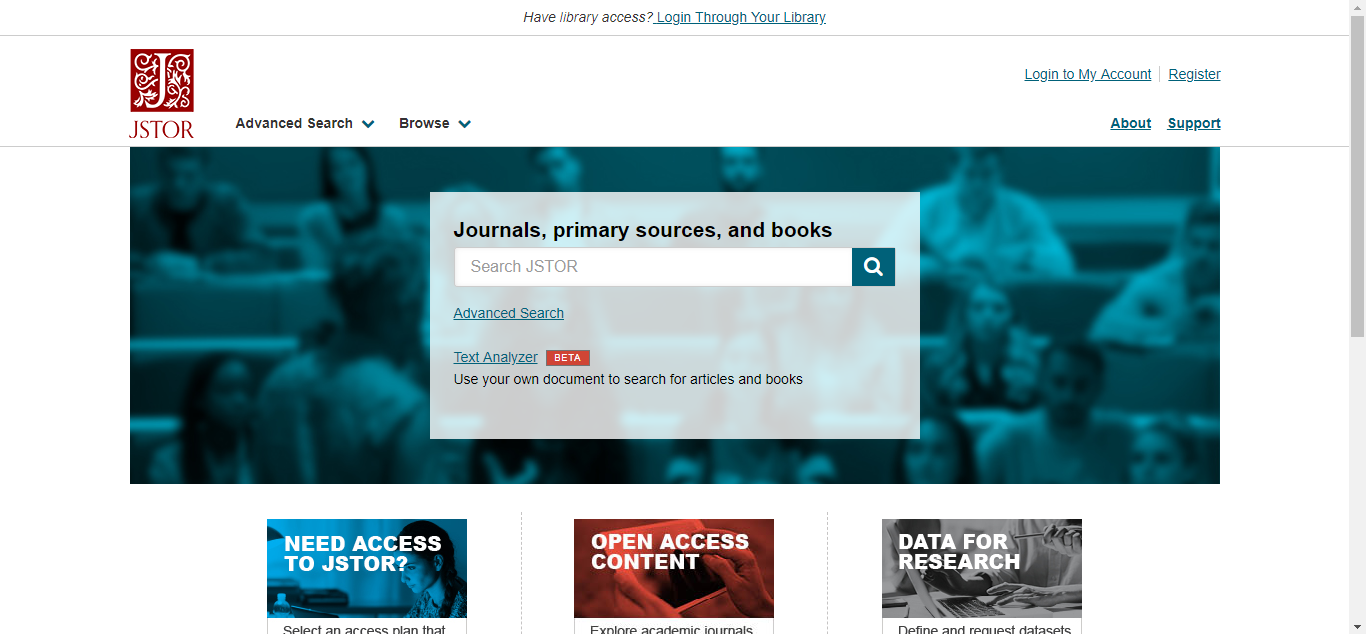This screenshot has height=634, width=1366.
Task: Click 'Use your own document' description text
Action: 628,379
